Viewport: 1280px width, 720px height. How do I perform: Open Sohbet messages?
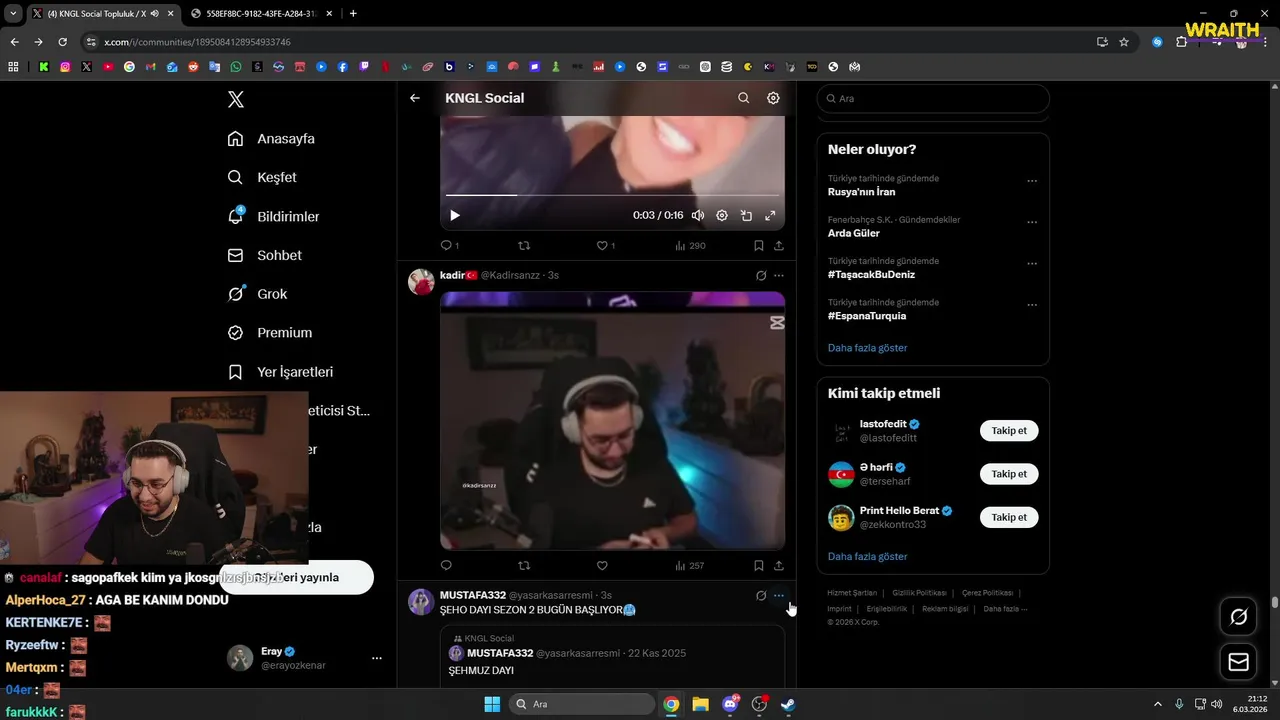[264, 255]
